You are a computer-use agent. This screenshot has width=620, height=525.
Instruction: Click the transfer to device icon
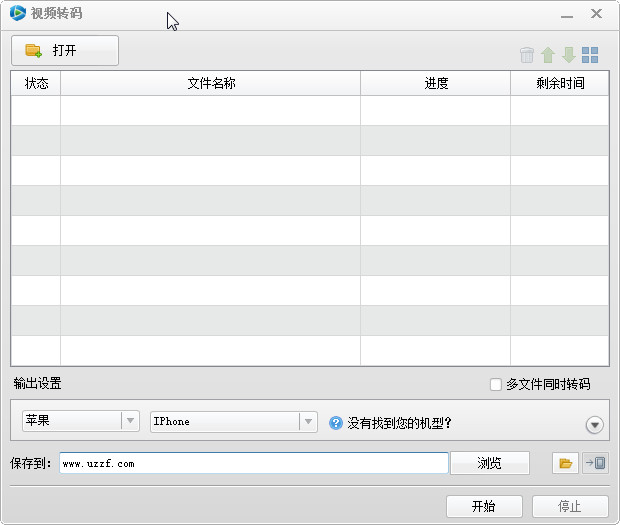click(594, 463)
